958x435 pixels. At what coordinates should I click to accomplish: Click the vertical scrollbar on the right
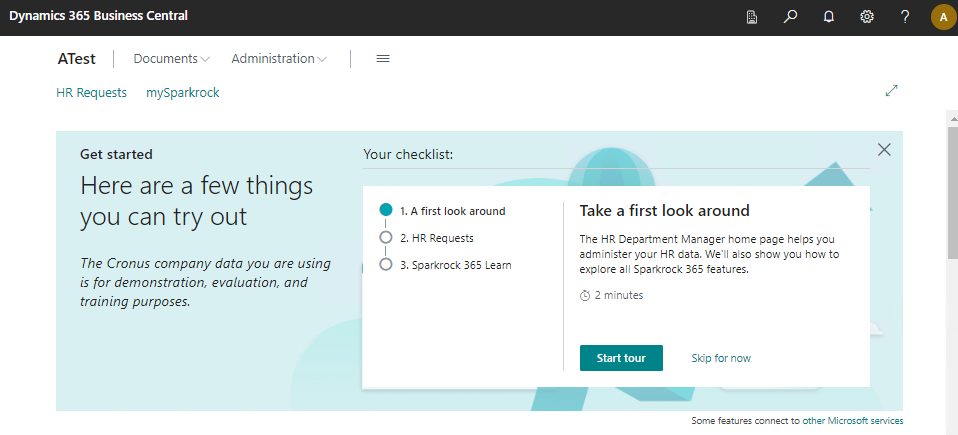(x=951, y=200)
